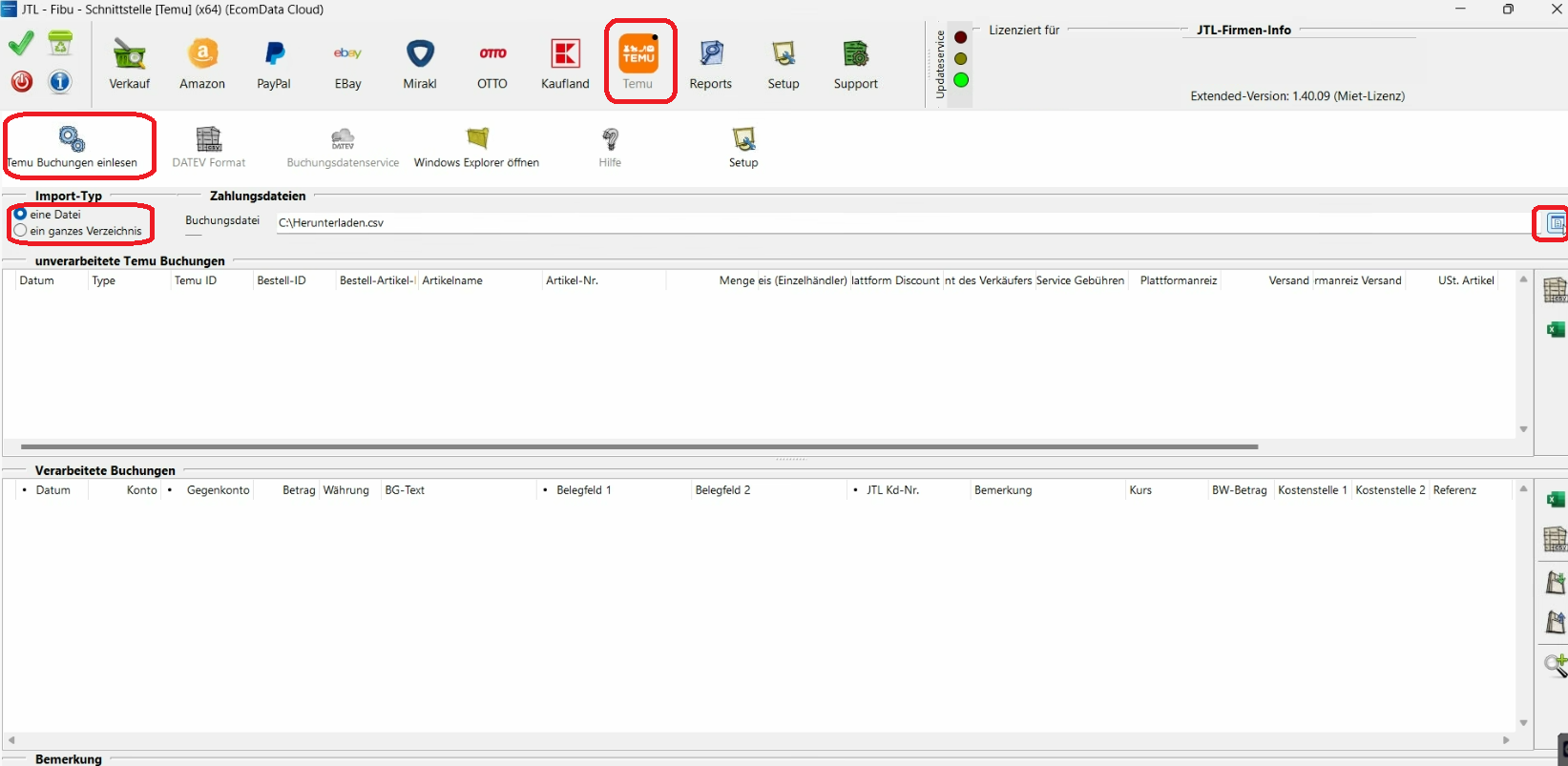Select the 'eine Datei' import type
Screen dimensions: 1568x766
tap(20, 215)
